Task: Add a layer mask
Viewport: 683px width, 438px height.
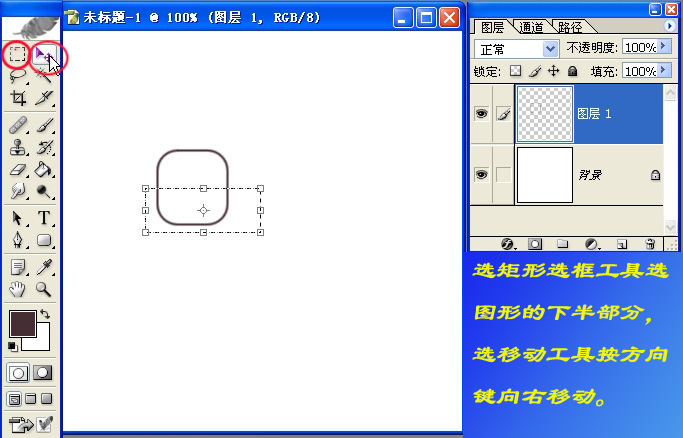Action: 535,244
